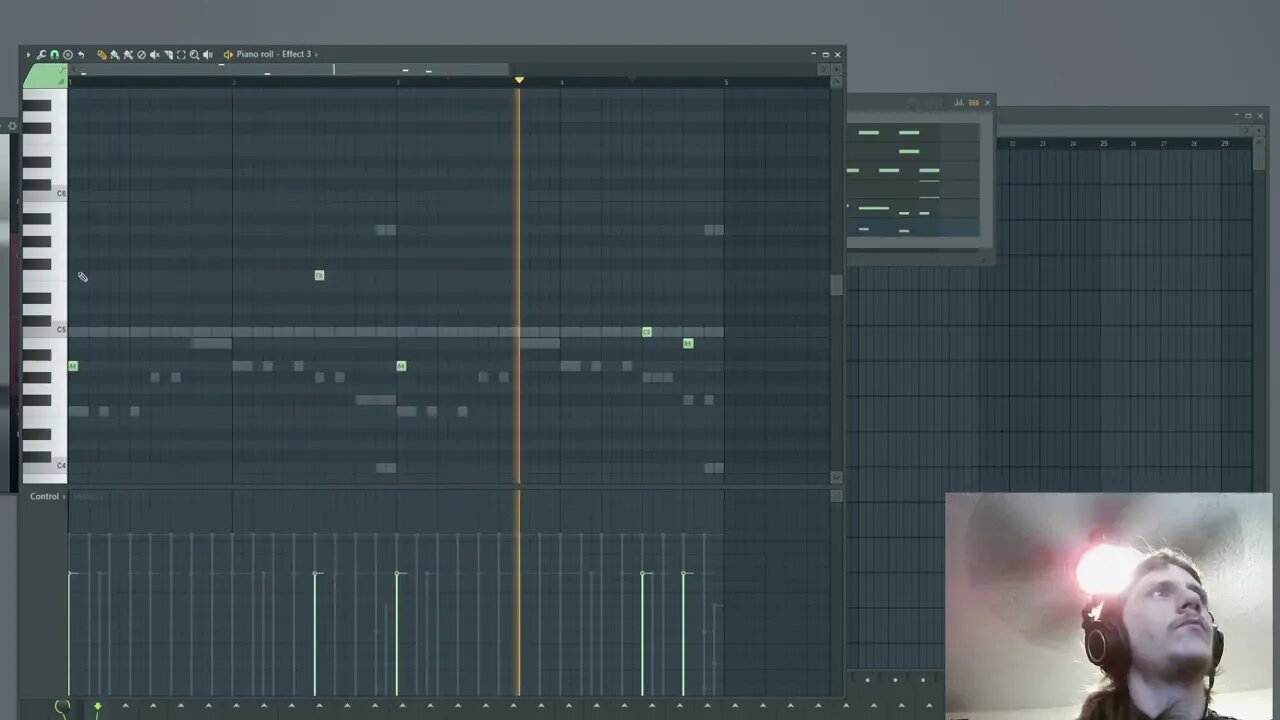Screen dimensions: 1280x720
Task: Select the Mute tool (circle-slash icon)
Action: (x=141, y=54)
